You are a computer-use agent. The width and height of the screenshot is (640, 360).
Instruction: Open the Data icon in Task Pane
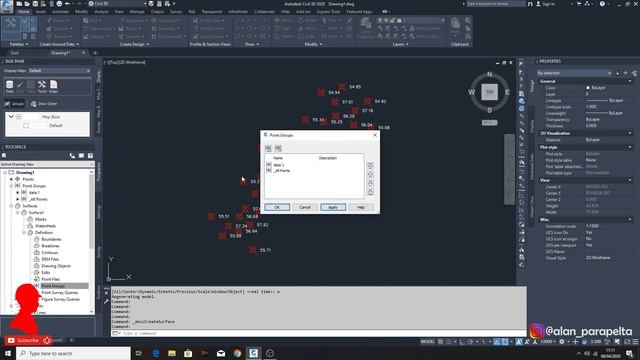(x=9, y=87)
